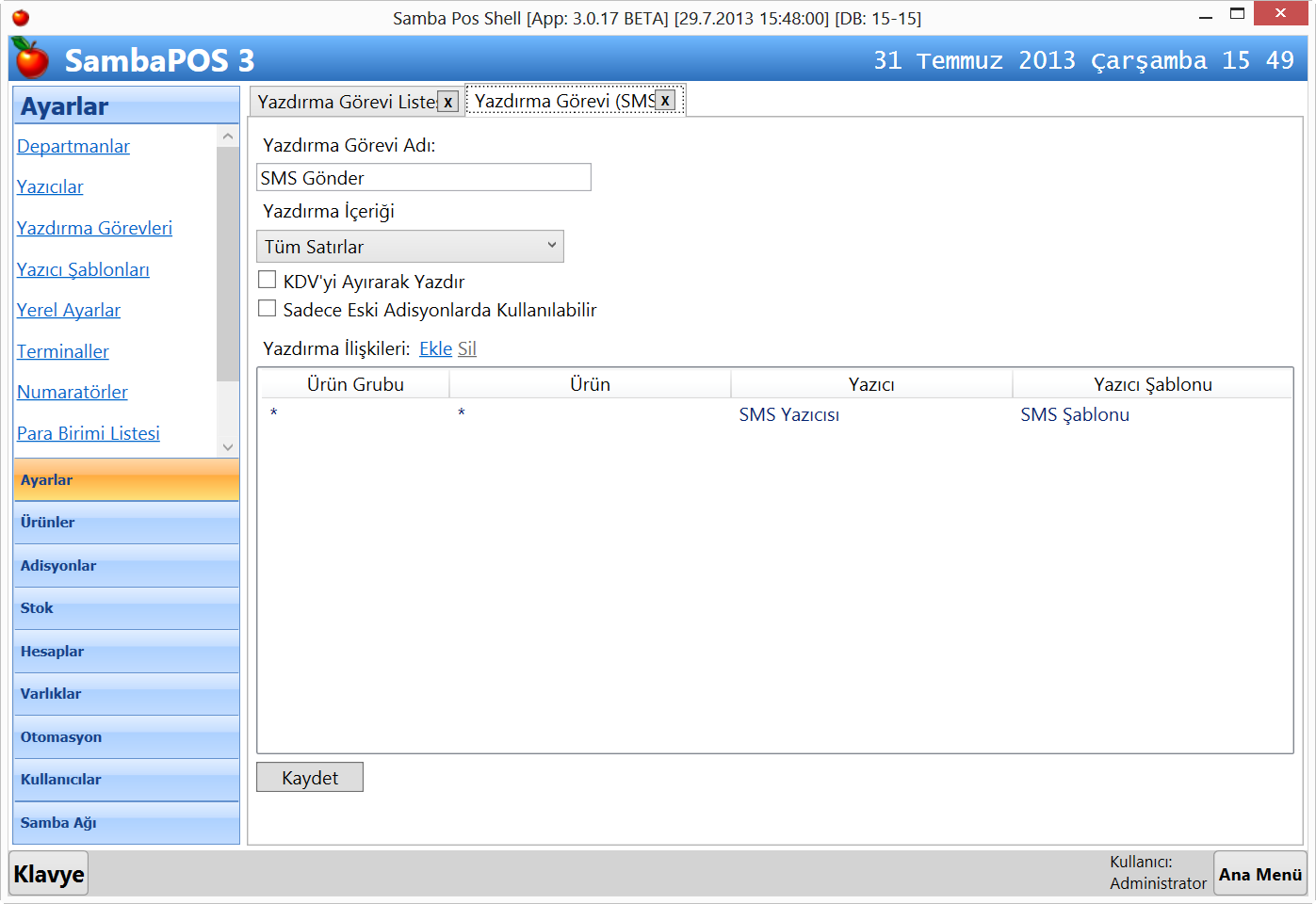Click the Ekle link to add relation
This screenshot has width=1316, height=904.
(x=435, y=348)
